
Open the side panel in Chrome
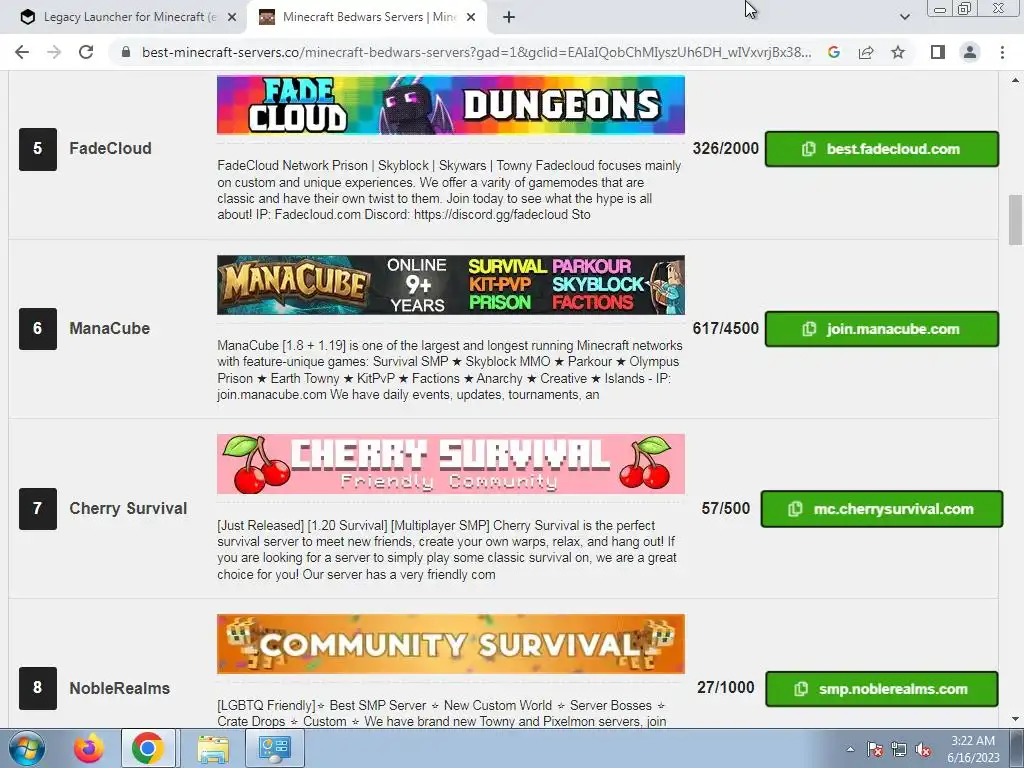coord(938,52)
